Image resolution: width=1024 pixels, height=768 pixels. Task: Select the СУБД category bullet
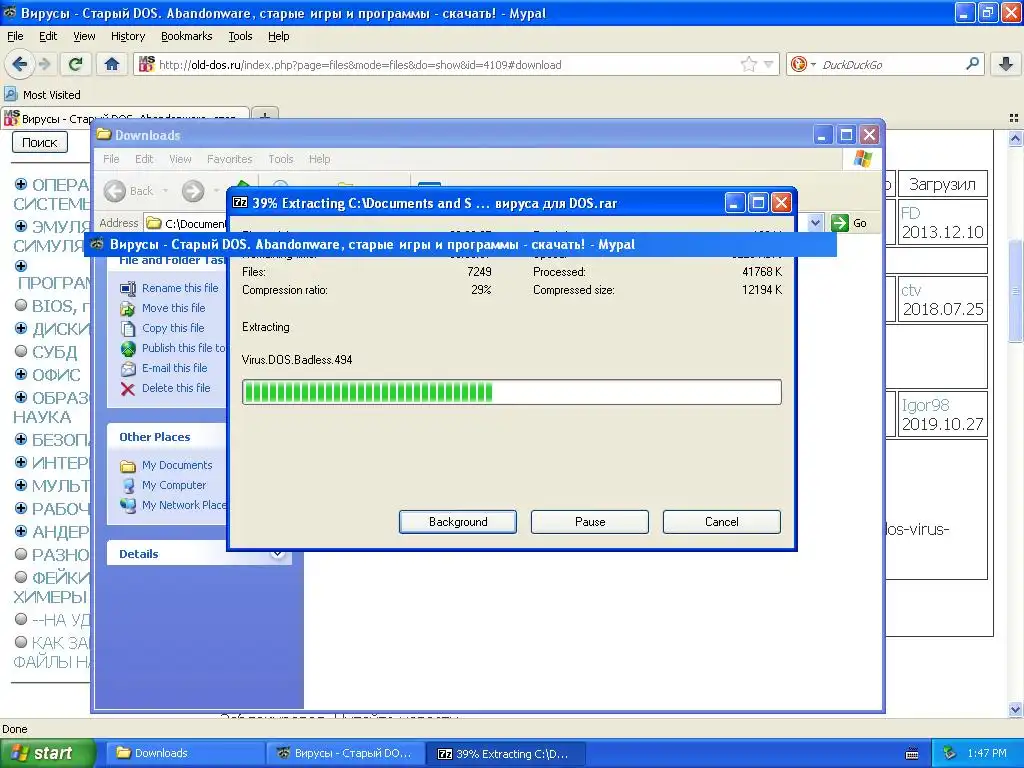21,351
